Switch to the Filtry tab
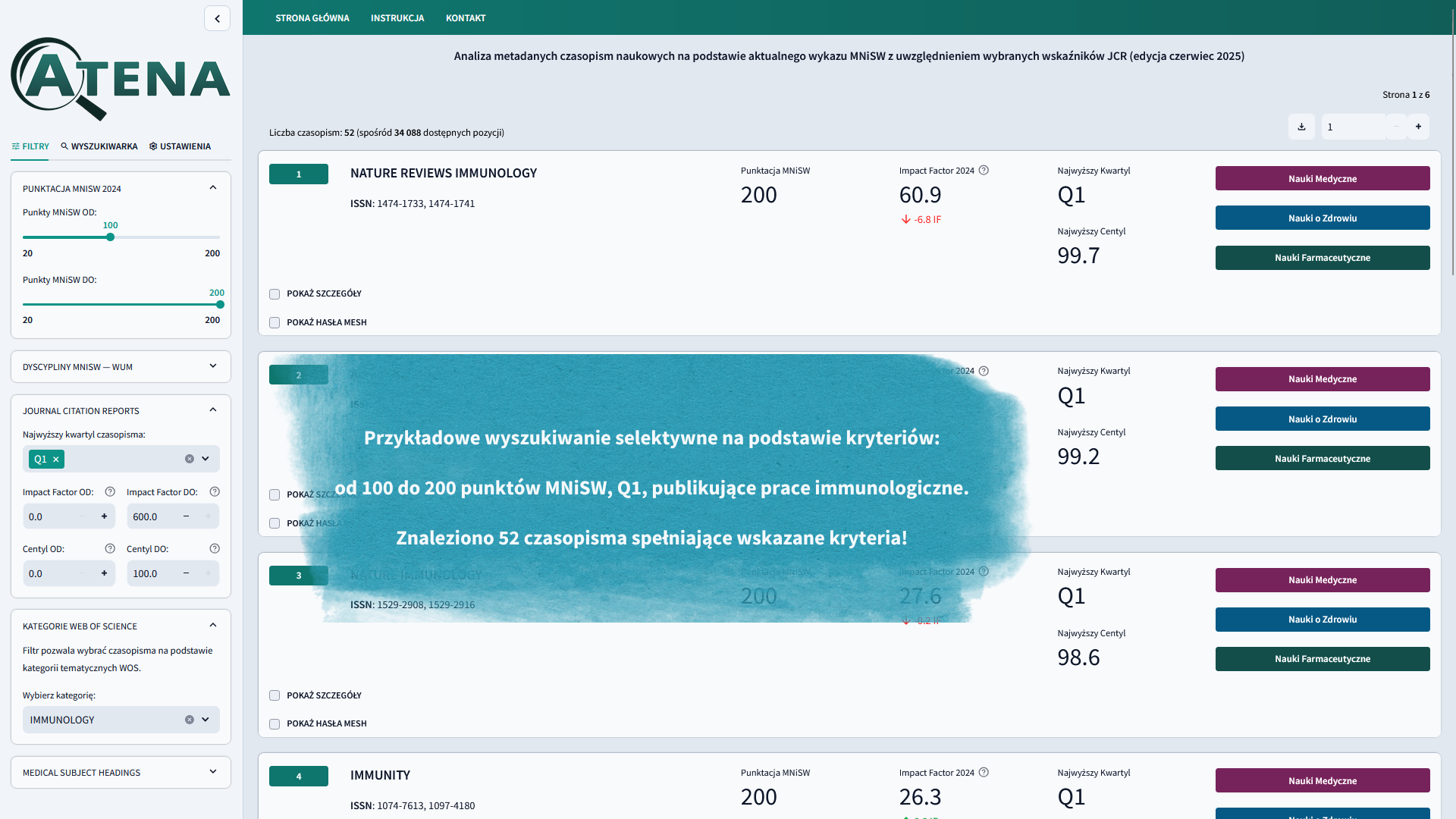 (30, 146)
